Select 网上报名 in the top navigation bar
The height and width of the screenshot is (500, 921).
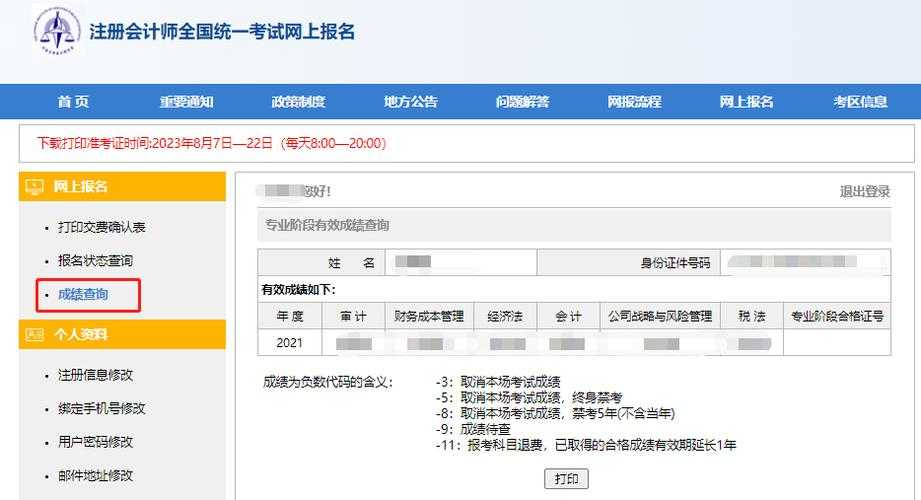tap(747, 102)
